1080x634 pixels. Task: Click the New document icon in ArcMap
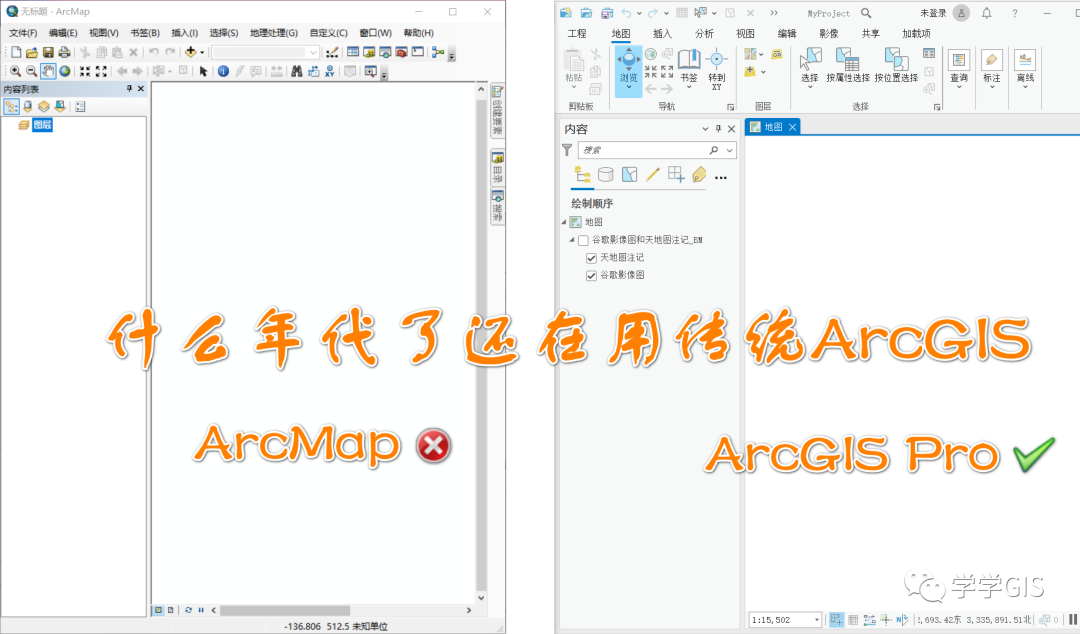[x=16, y=52]
